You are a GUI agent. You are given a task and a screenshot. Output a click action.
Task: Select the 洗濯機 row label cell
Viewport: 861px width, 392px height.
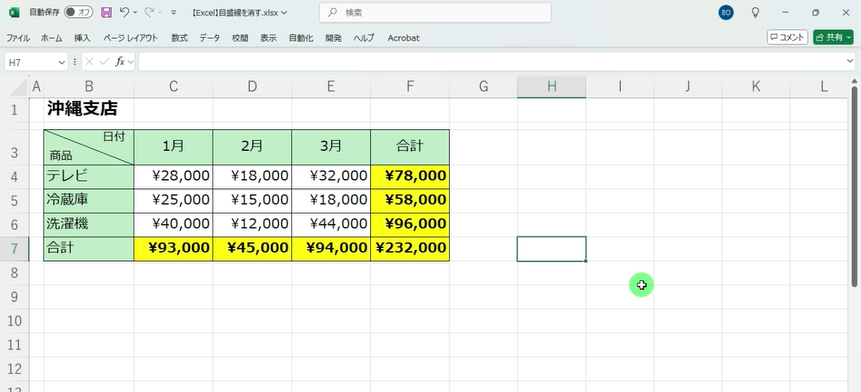coord(88,225)
